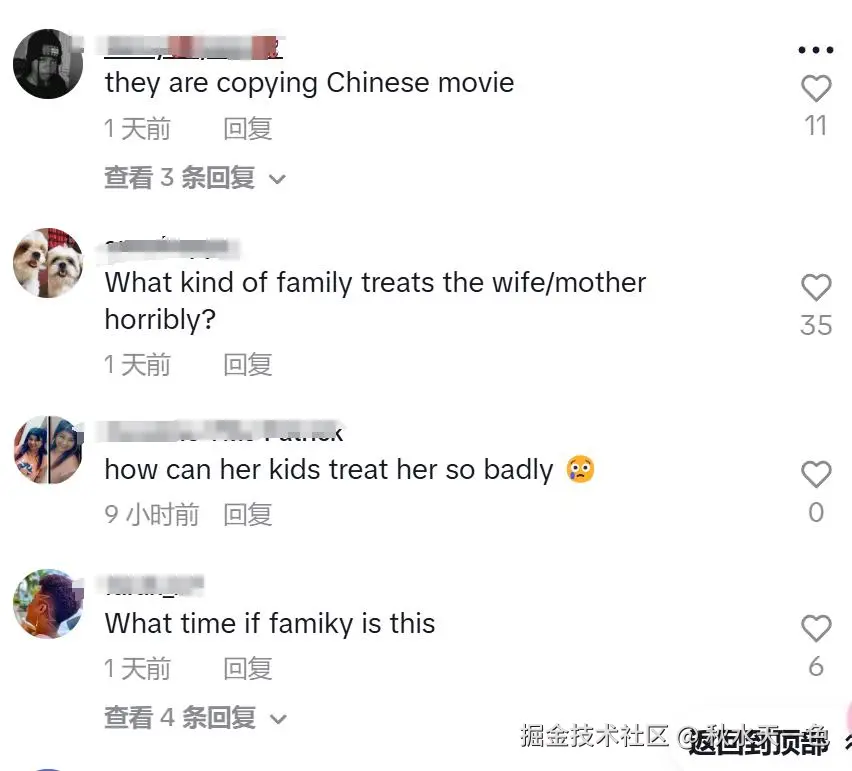Reply (回复) to the 9 小时前 comment

point(248,515)
